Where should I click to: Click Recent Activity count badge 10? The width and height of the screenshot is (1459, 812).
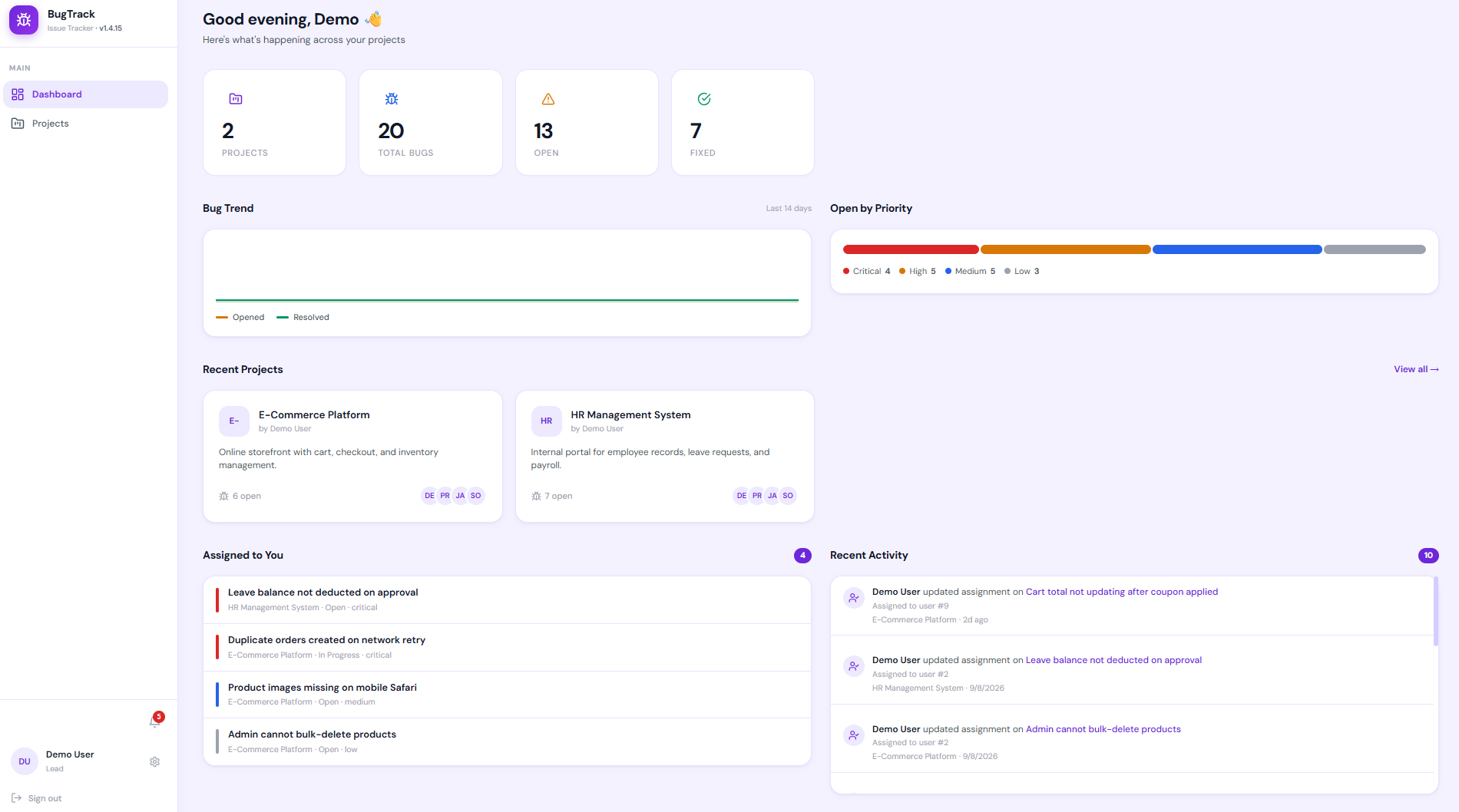pyautogui.click(x=1428, y=556)
